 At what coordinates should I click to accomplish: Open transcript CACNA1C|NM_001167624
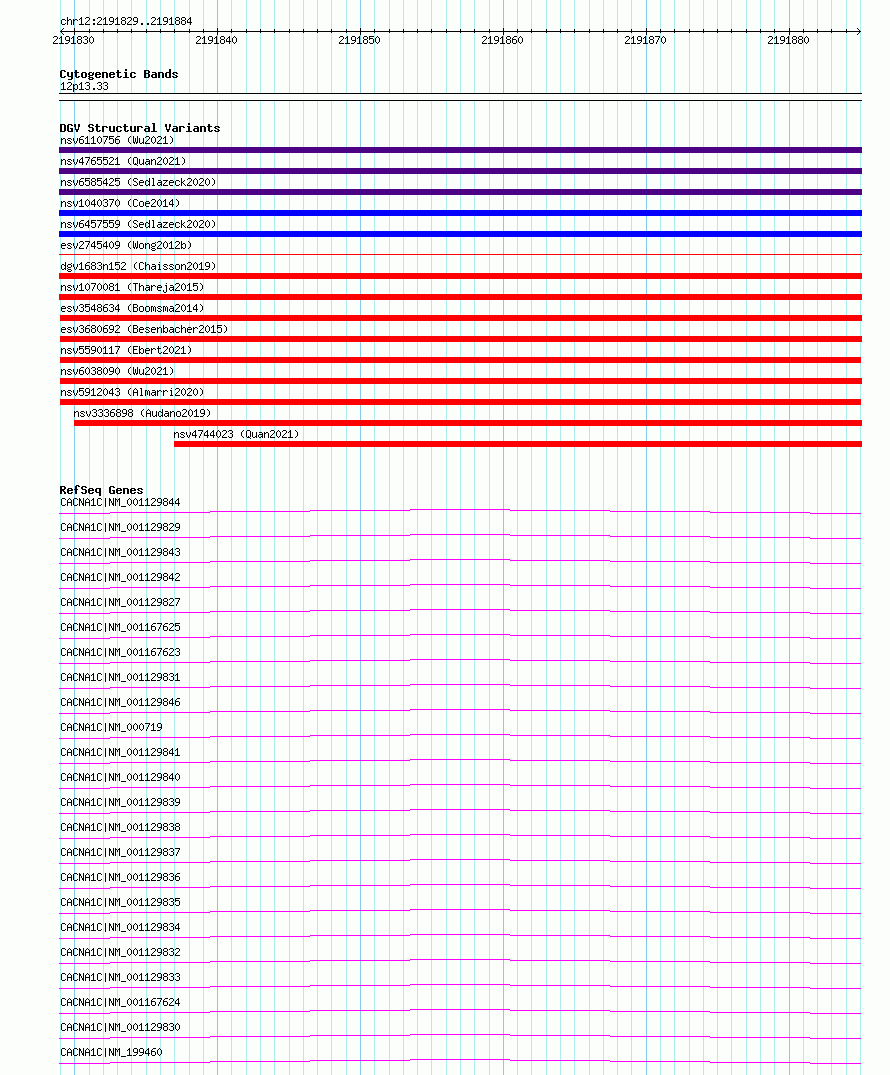(x=121, y=1003)
